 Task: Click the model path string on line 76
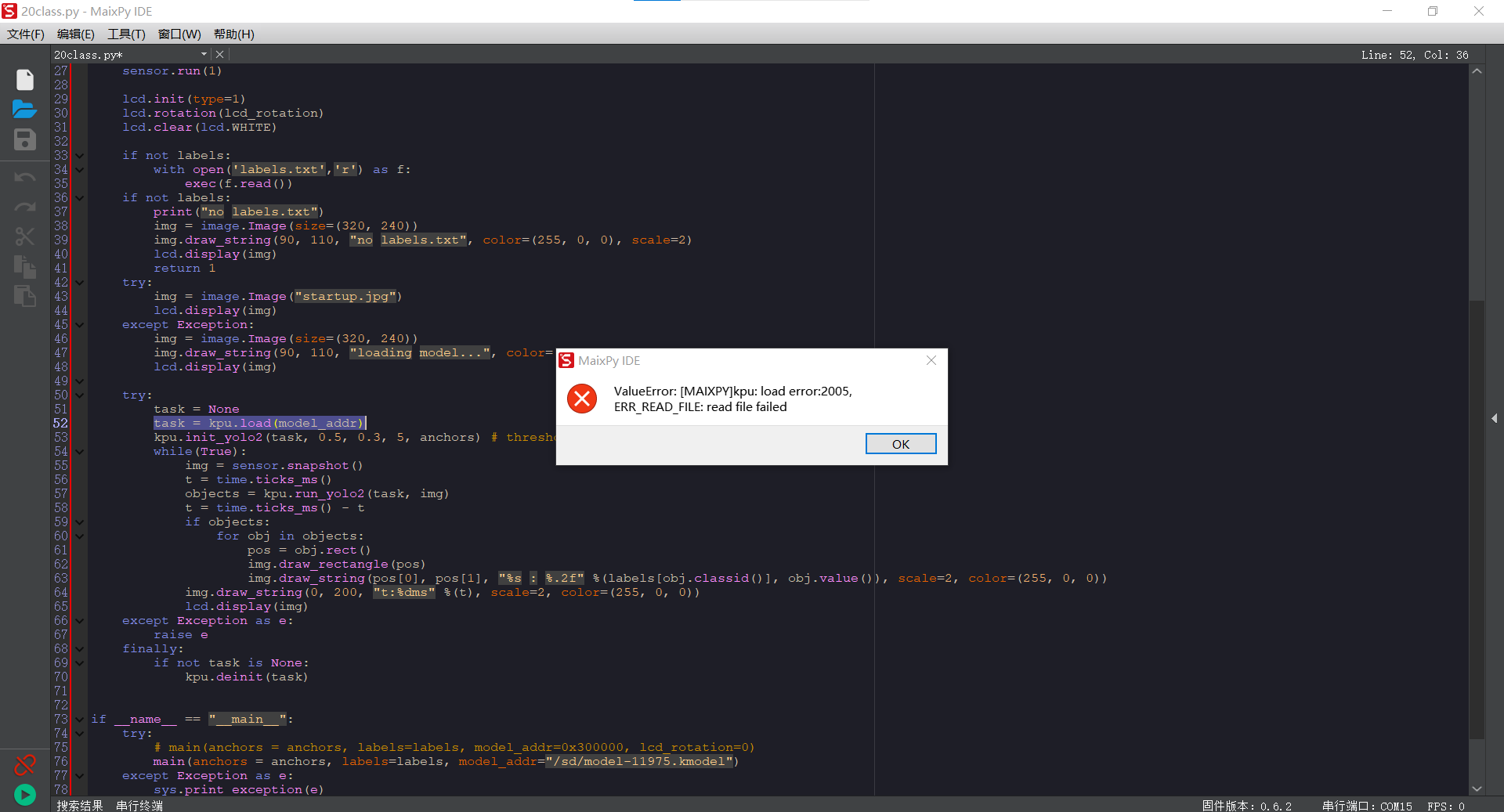639,762
